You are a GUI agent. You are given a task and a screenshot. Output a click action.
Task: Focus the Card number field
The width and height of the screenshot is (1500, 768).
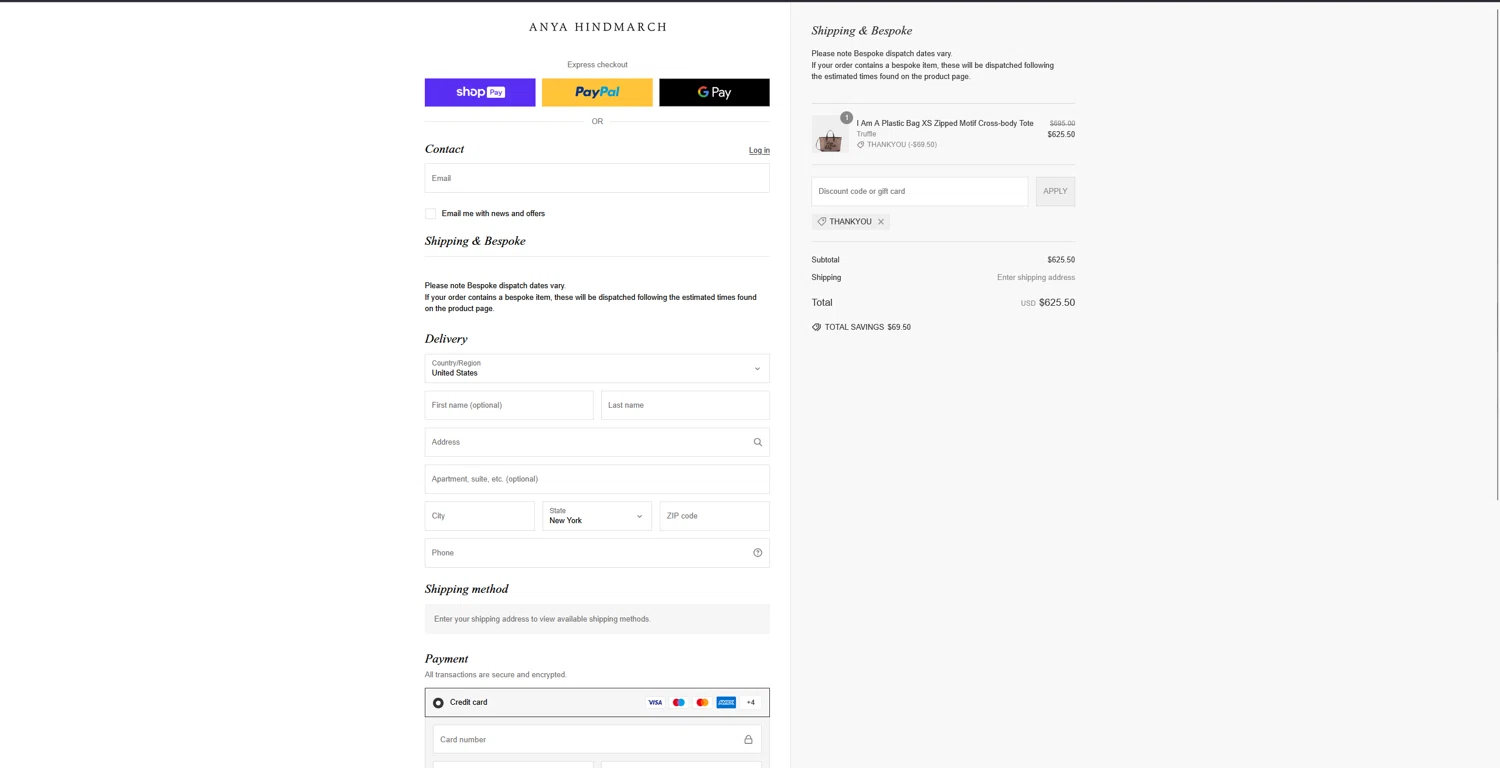(597, 739)
